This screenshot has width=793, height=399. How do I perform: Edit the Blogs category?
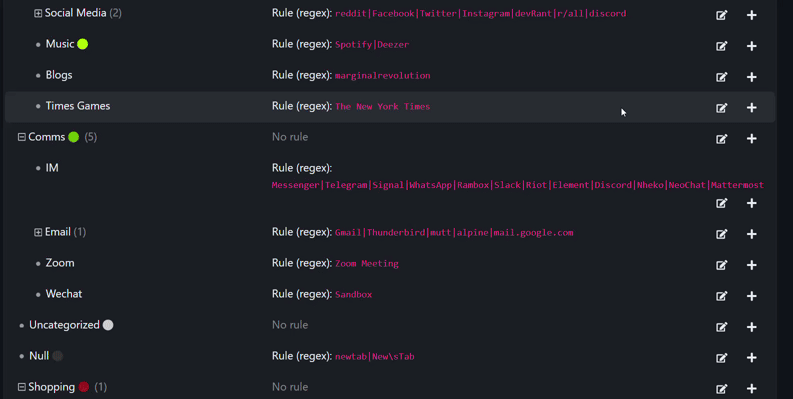pos(722,77)
